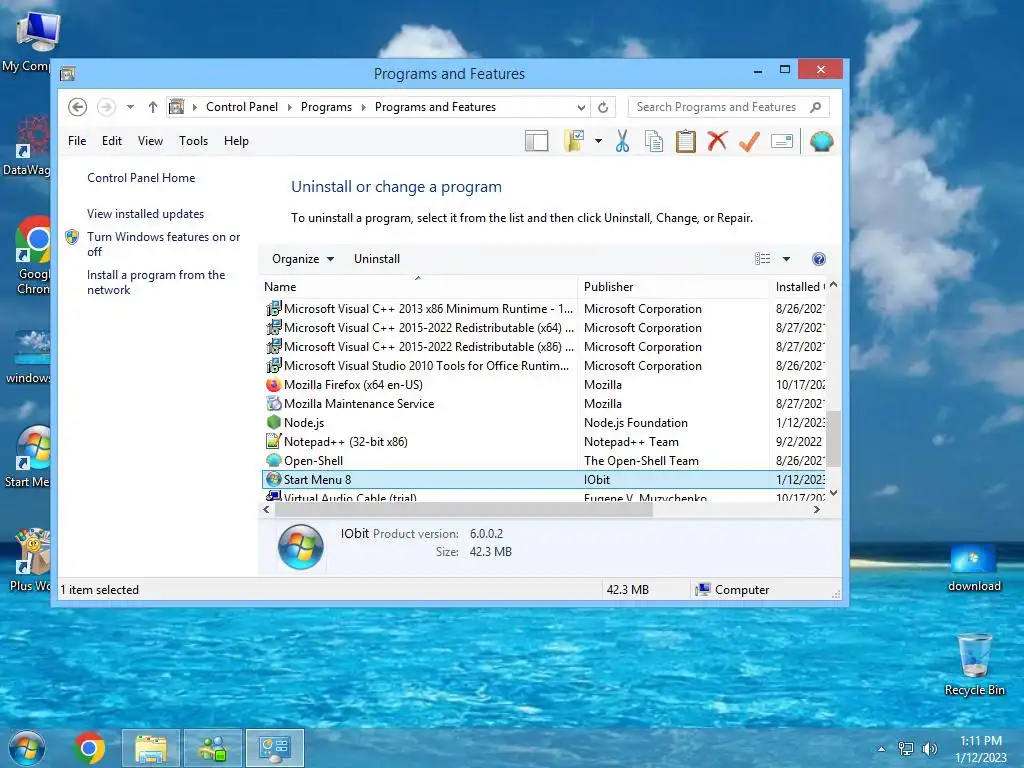Select the Open-Shell program row
1024x768 pixels.
click(x=543, y=460)
